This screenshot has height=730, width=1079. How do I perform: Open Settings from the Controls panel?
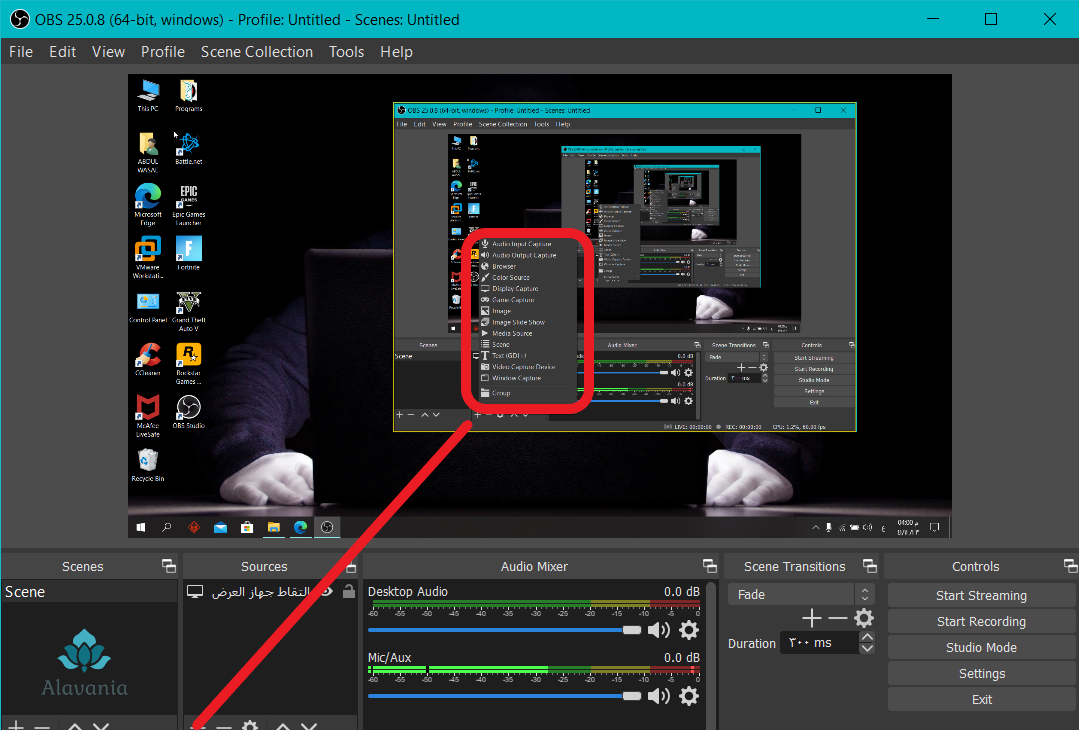point(981,674)
